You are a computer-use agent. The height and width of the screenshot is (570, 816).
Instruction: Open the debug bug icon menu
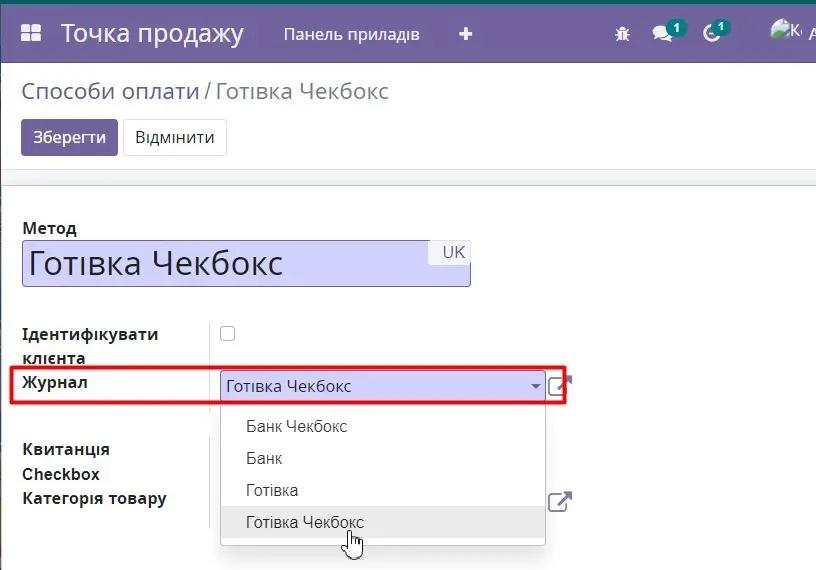click(622, 34)
